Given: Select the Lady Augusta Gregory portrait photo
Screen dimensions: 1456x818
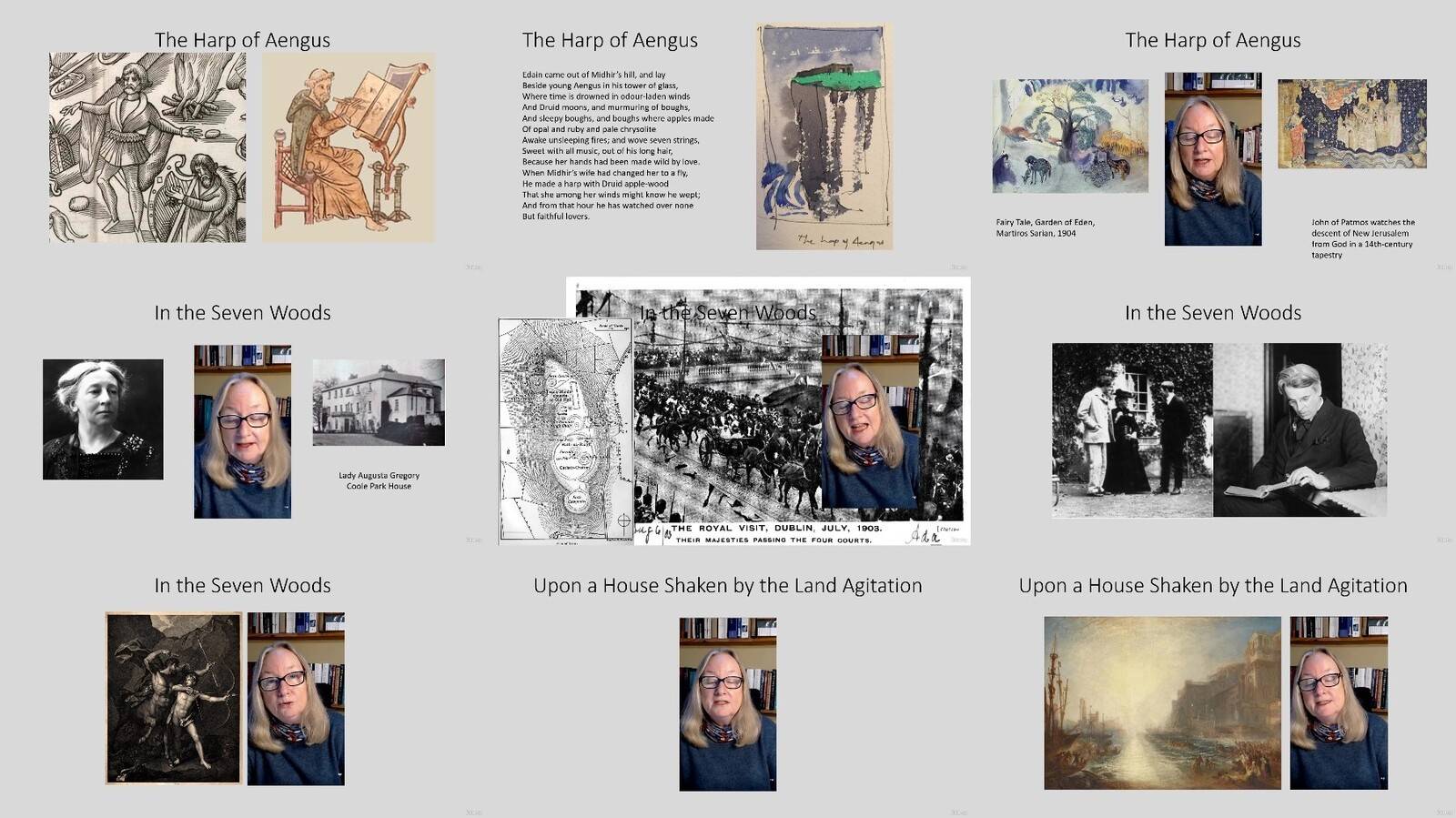Looking at the screenshot, I should (x=103, y=419).
